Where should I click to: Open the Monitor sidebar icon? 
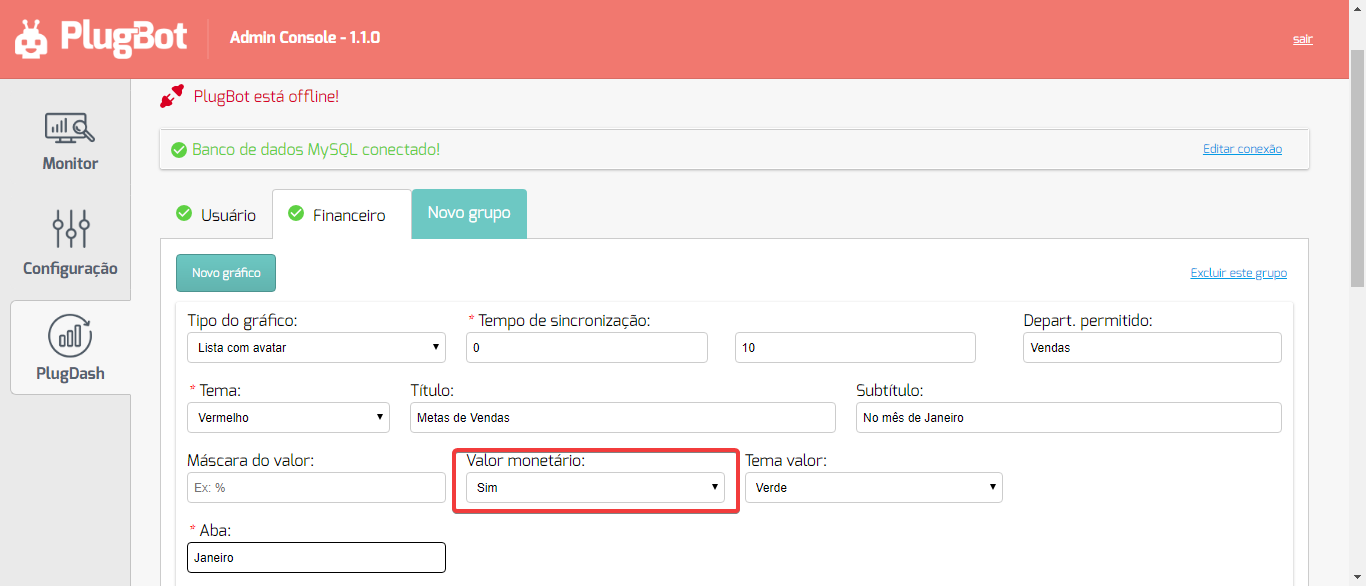point(70,127)
